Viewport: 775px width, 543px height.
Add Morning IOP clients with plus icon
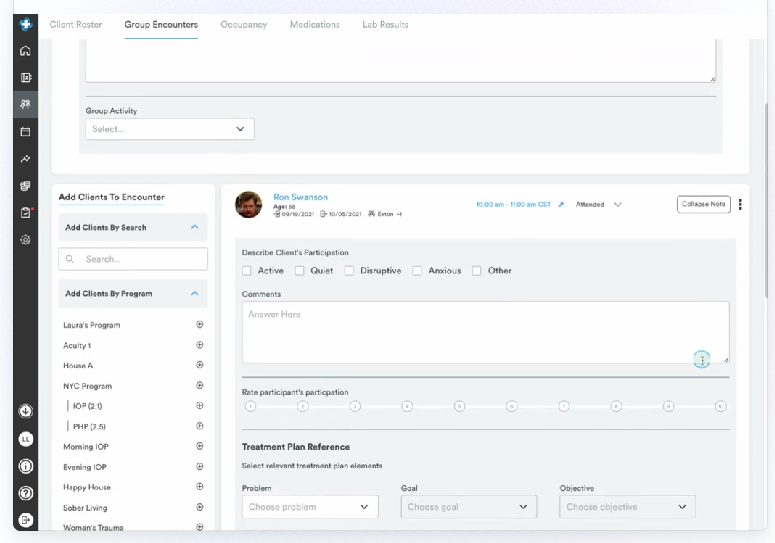tap(200, 446)
